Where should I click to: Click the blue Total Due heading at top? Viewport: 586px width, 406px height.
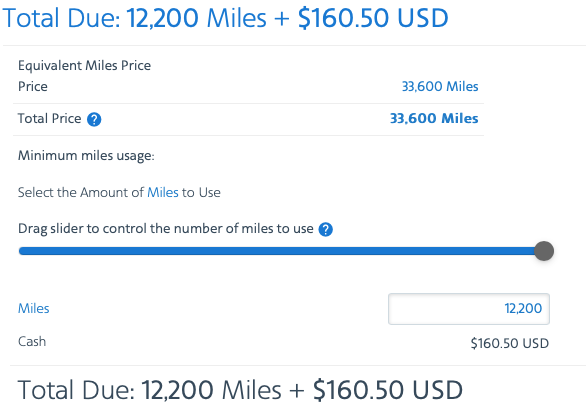click(225, 18)
